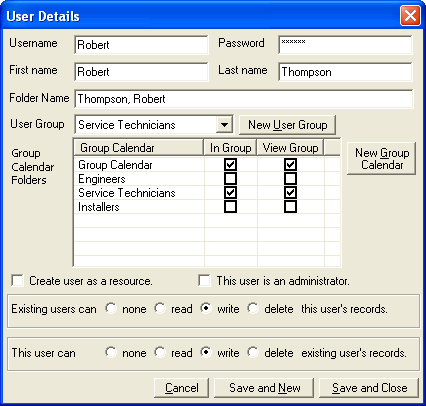
Task: Uncheck View Group for Service Technicians
Action: point(290,193)
